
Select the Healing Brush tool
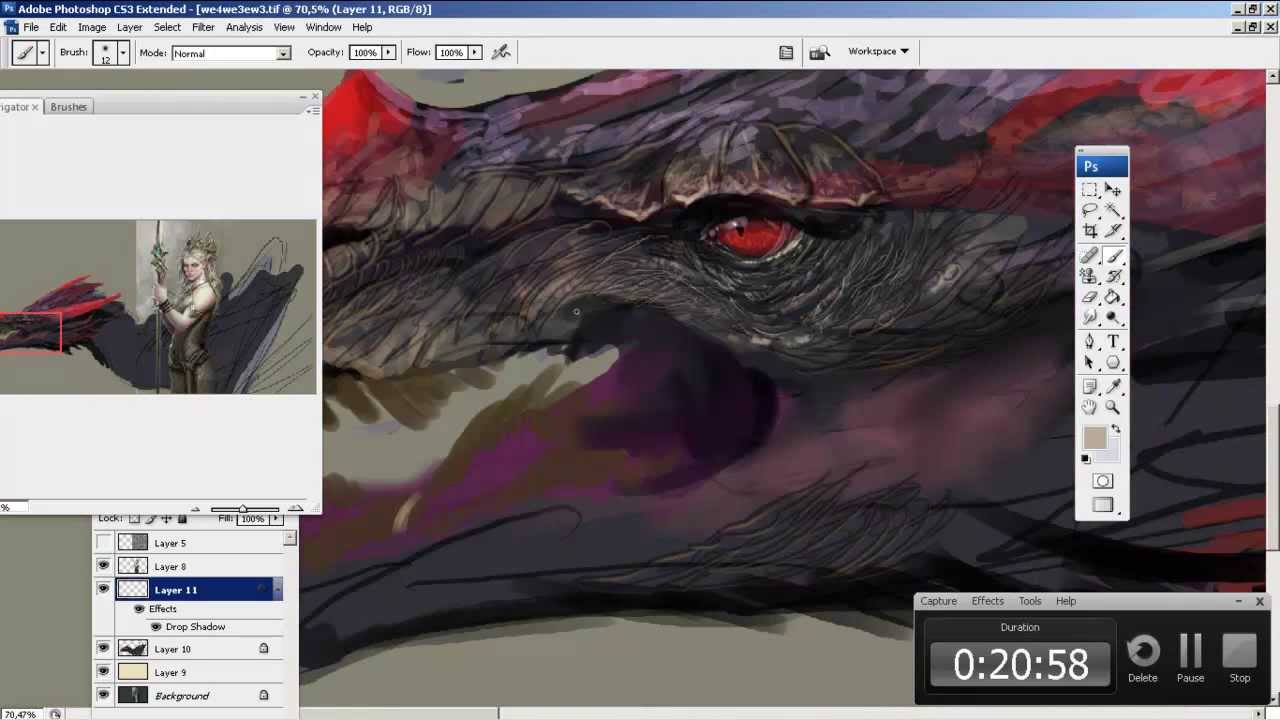1090,256
